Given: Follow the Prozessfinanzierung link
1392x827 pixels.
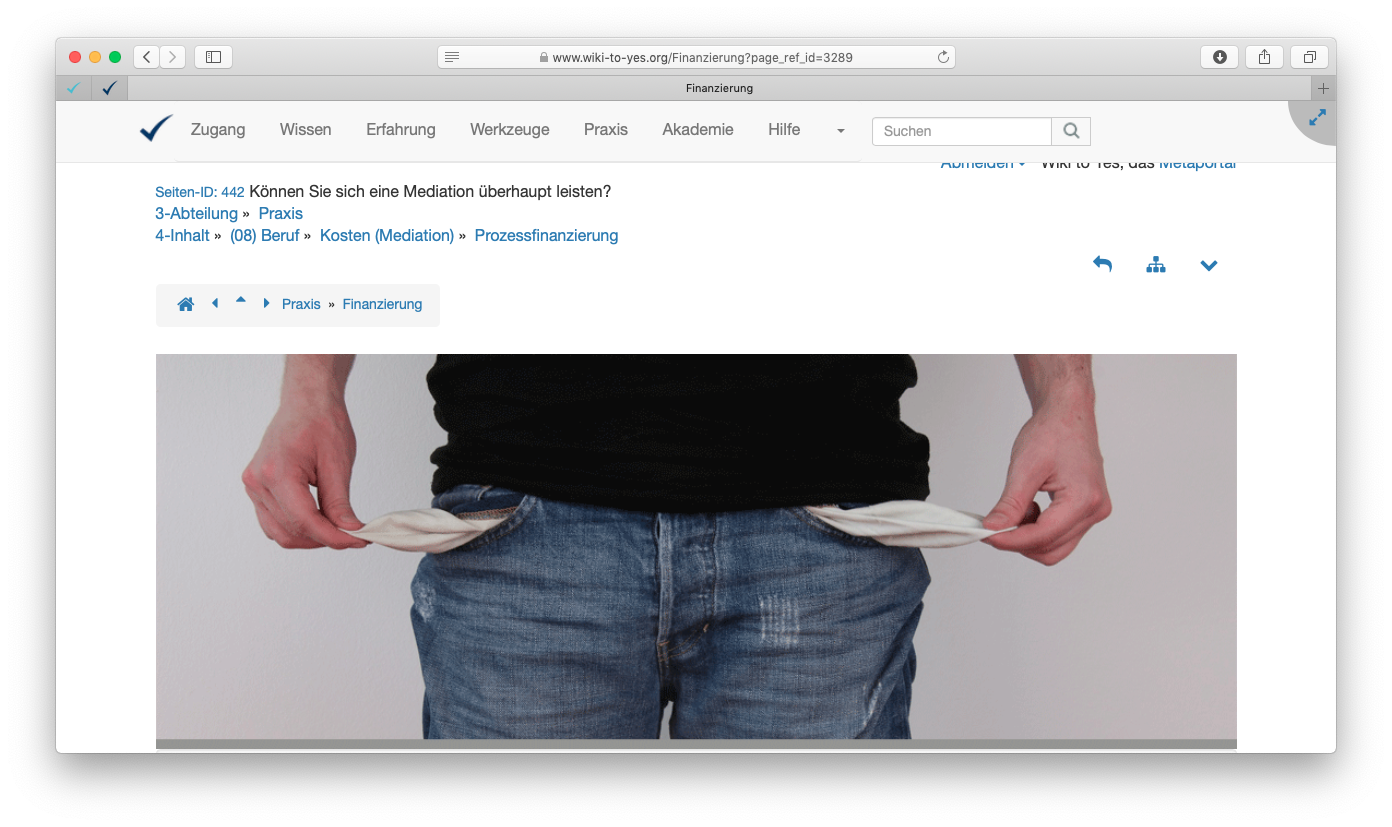Looking at the screenshot, I should point(546,236).
